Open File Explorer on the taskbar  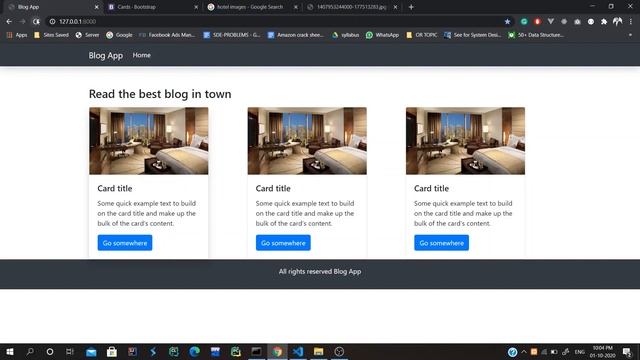click(x=318, y=351)
